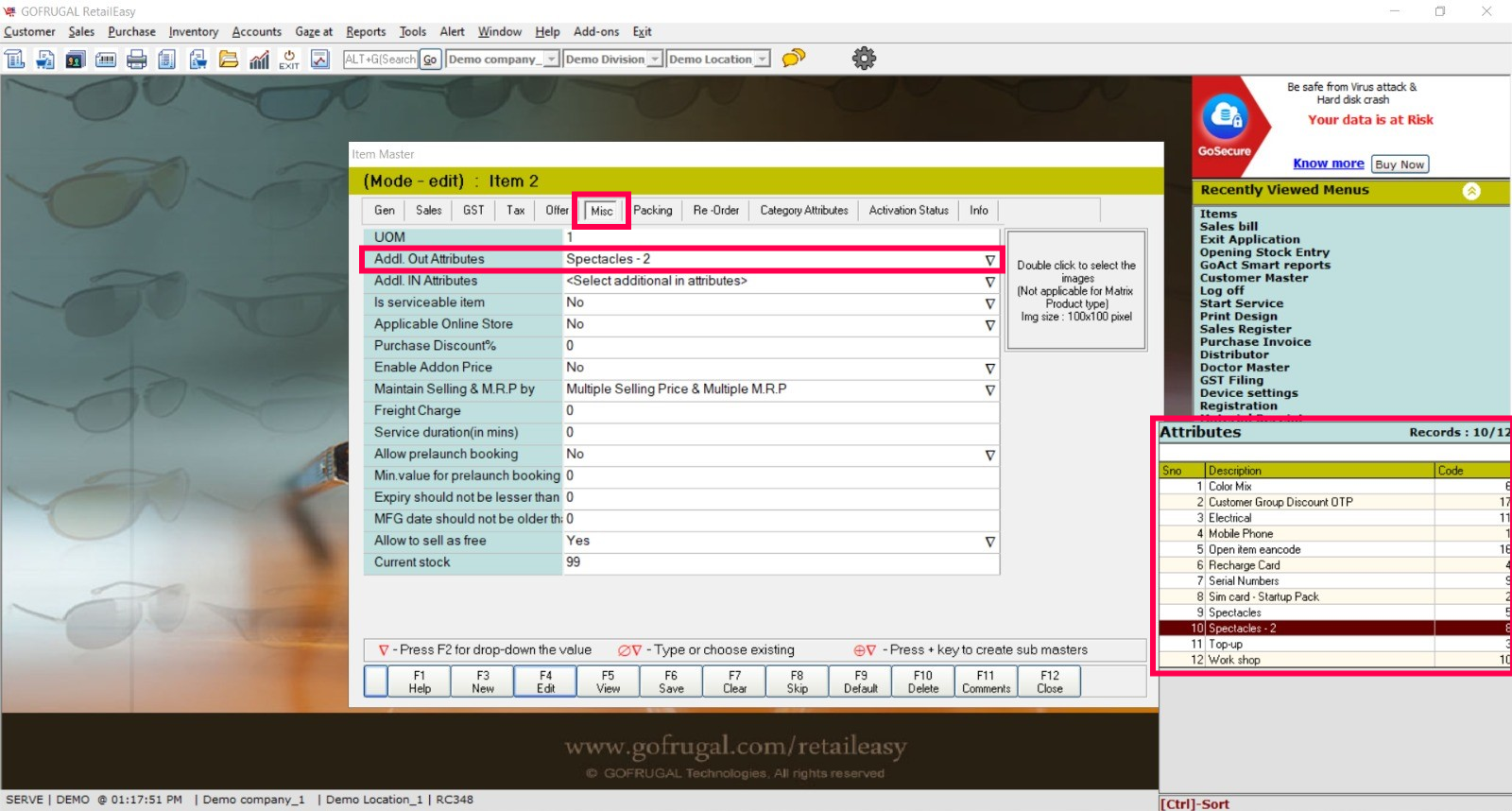The image size is (1512, 811).
Task: Open the settings gear icon
Action: [x=864, y=59]
